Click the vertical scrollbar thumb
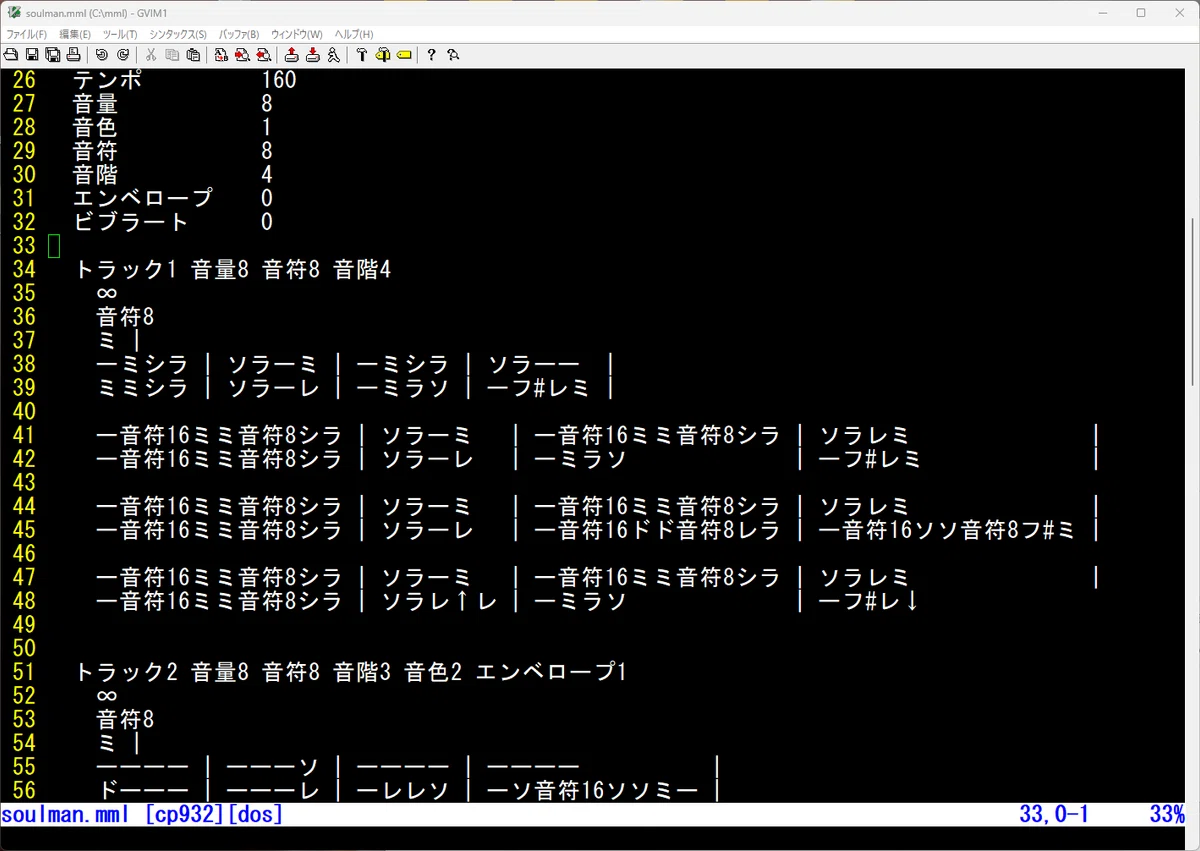1200x851 pixels. pyautogui.click(x=1193, y=301)
